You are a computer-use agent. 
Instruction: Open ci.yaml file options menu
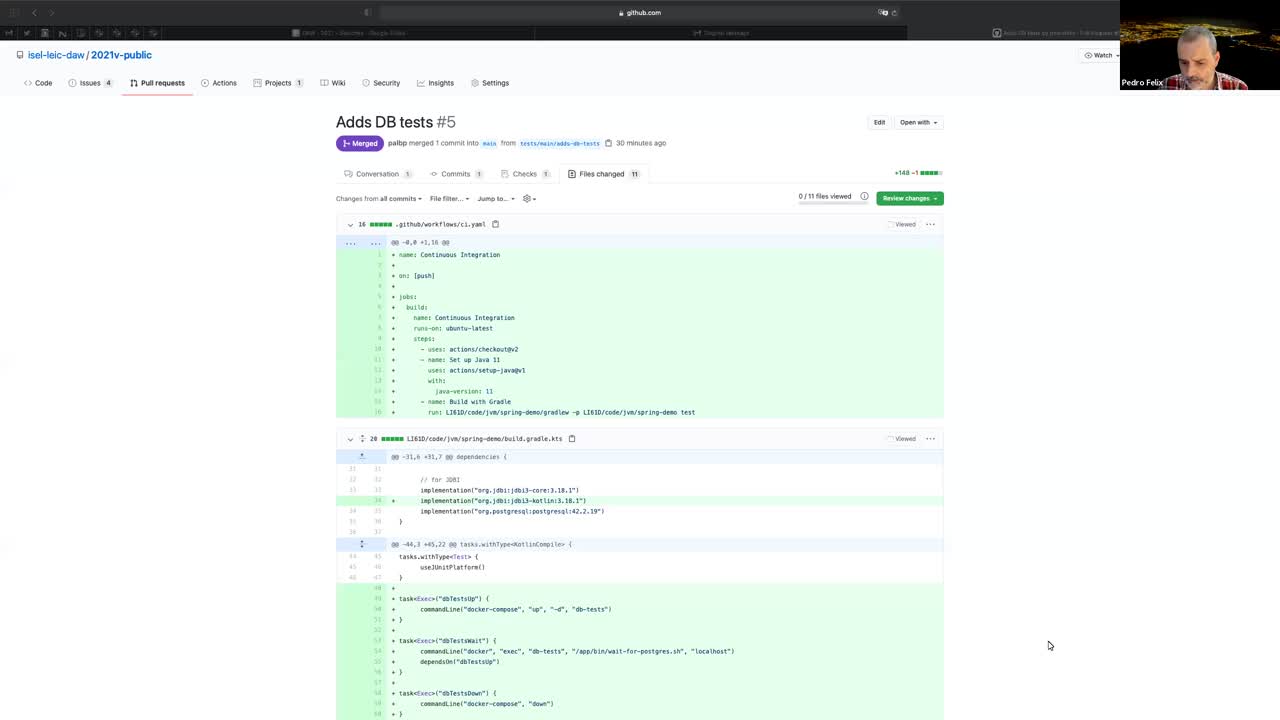pyautogui.click(x=930, y=224)
